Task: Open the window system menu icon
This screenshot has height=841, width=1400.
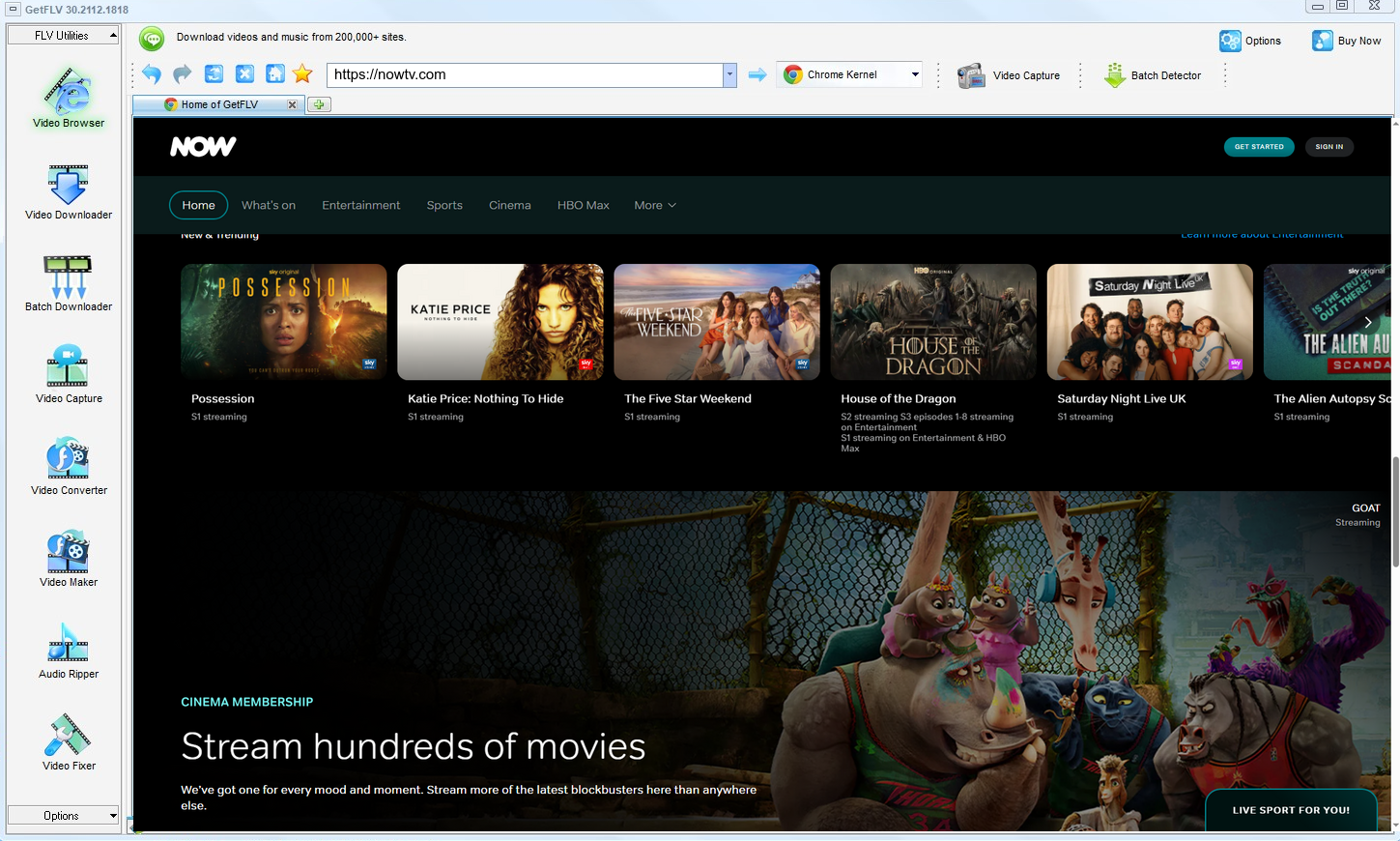Action: point(13,9)
